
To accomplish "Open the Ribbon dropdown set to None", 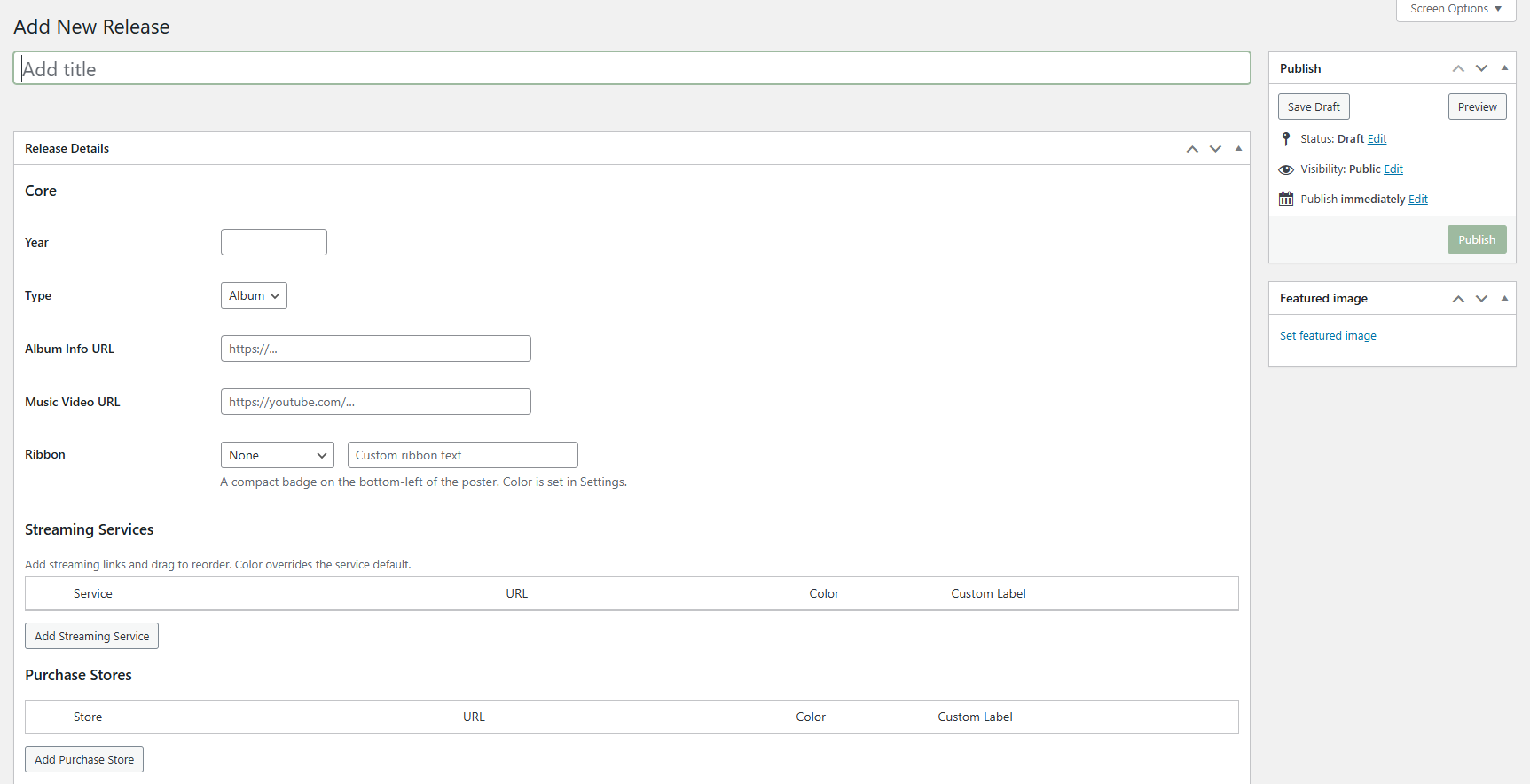I will click(x=277, y=455).
